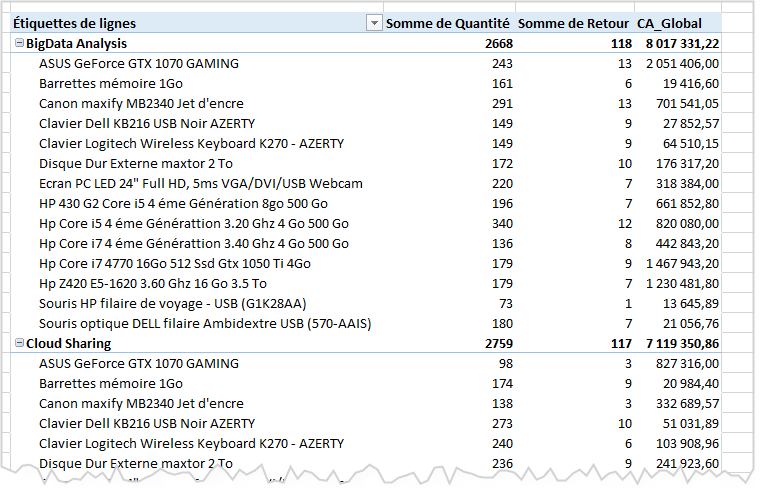
Task: Select Clavier Logitech K270 row under BigData Analysis
Action: point(192,143)
